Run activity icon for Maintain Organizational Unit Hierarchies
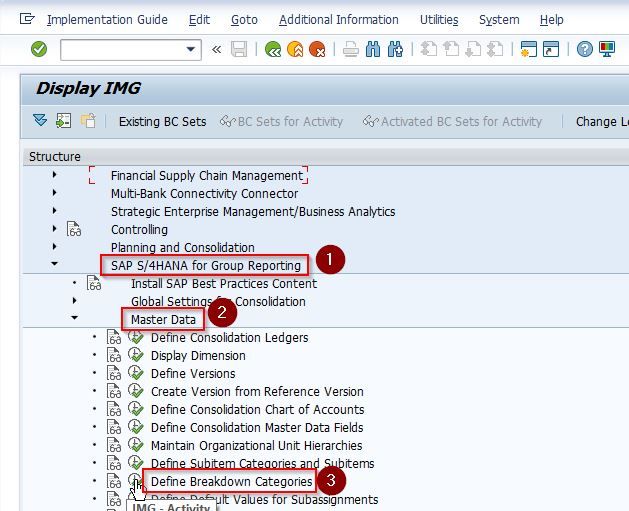Image resolution: width=629 pixels, height=511 pixels. coord(136,444)
